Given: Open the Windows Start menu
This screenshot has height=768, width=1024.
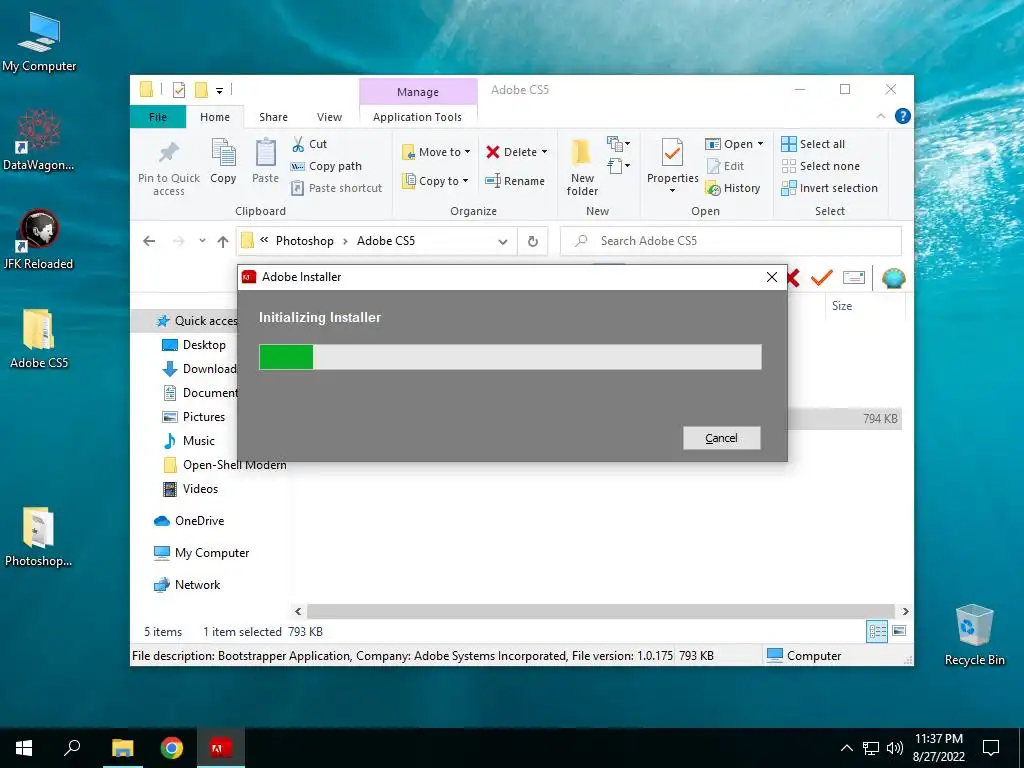Looking at the screenshot, I should (24, 748).
